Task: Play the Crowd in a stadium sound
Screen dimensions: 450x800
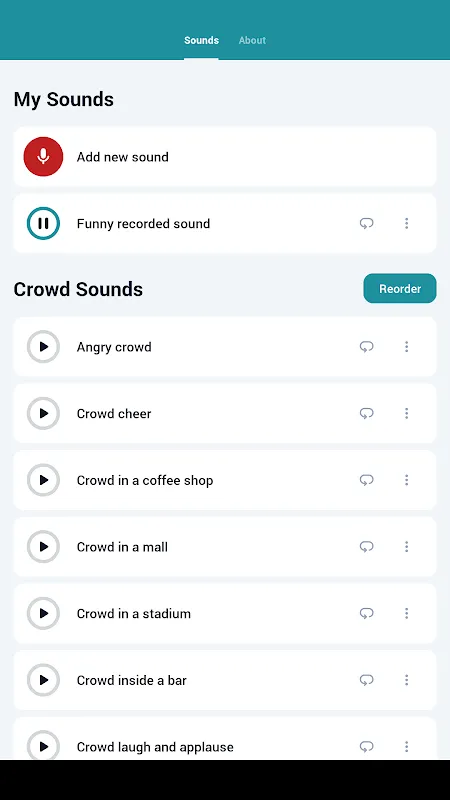Action: [x=43, y=613]
